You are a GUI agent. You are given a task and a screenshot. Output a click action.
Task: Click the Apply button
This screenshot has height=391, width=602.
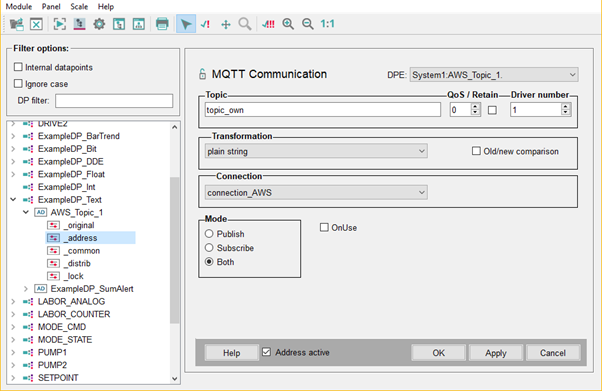(496, 353)
